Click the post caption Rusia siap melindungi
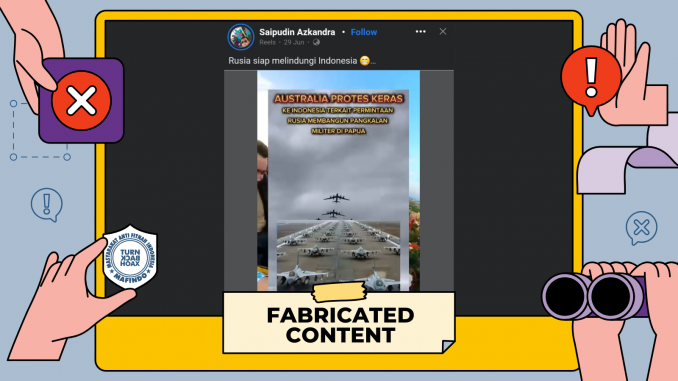 [293, 61]
